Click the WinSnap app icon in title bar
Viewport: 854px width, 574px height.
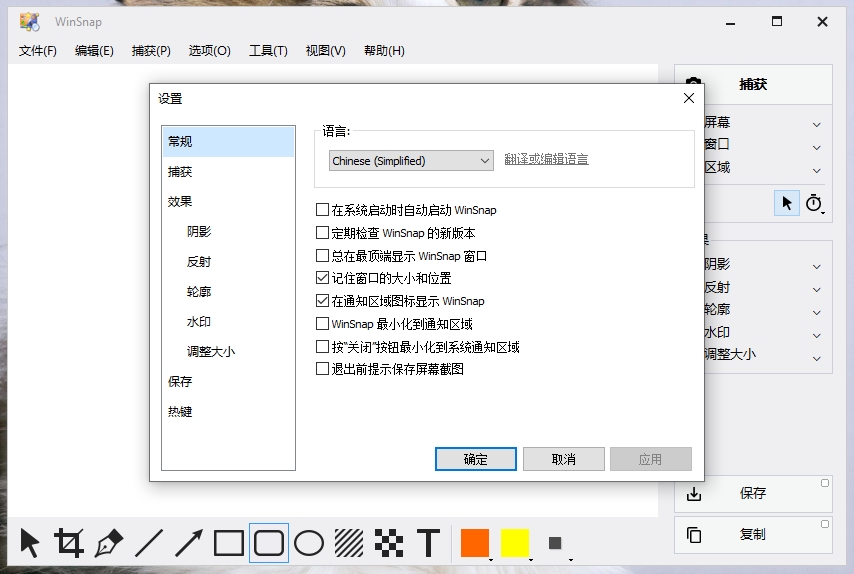click(x=29, y=22)
